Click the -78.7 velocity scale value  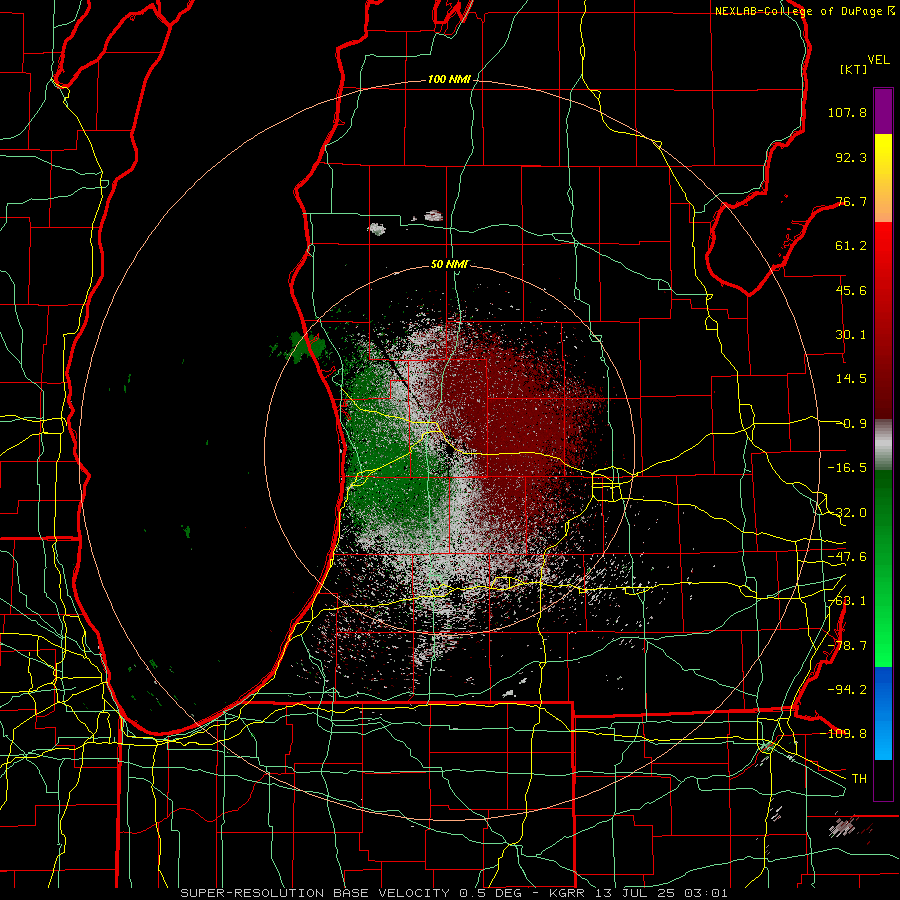(x=847, y=646)
